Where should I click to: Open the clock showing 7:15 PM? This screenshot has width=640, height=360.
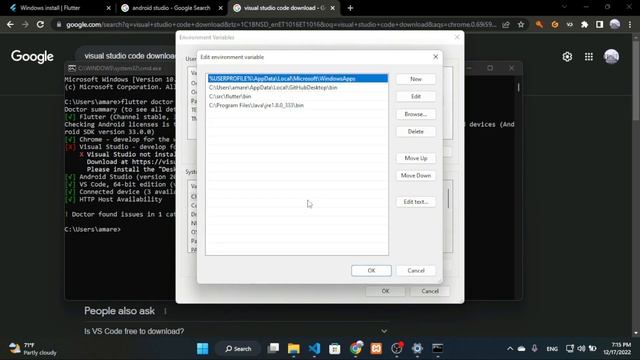(617, 349)
